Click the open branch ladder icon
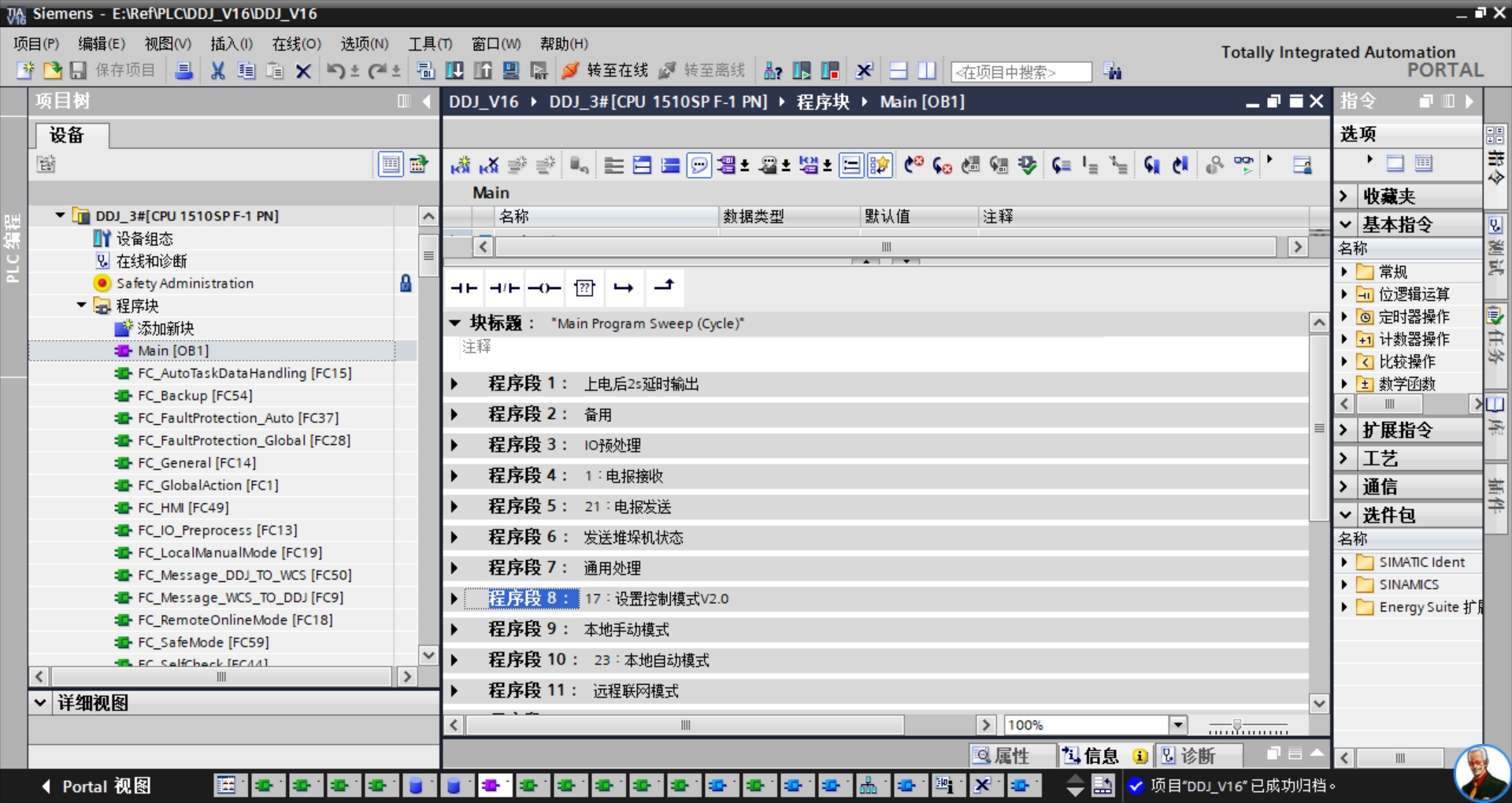Viewport: 1512px width, 803px height. 624,288
